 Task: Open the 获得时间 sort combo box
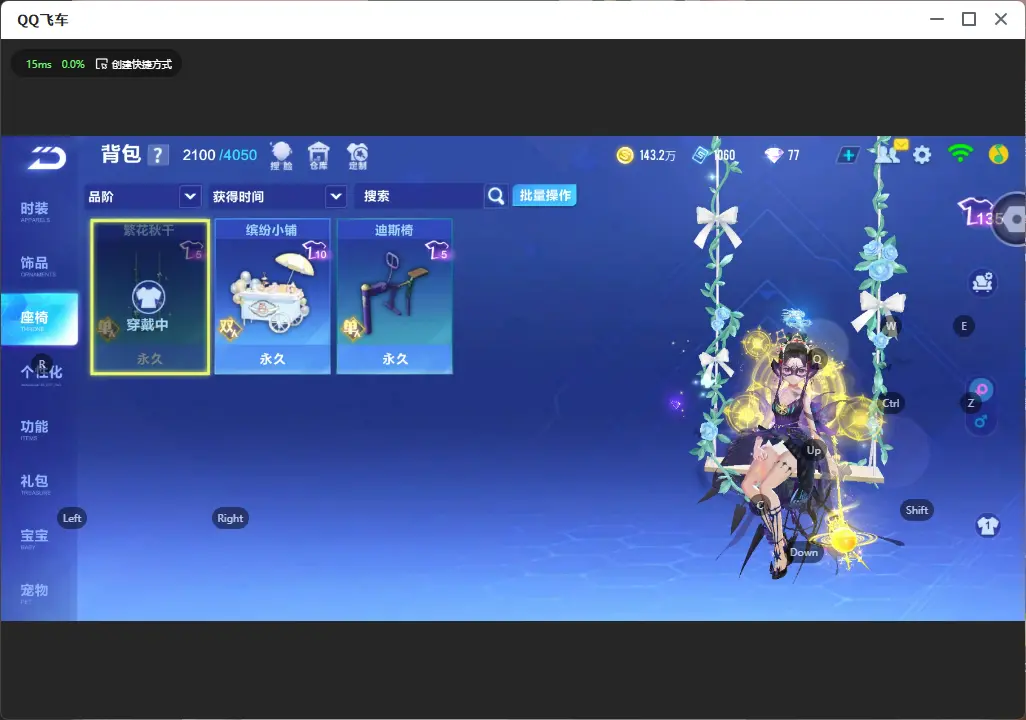tap(277, 196)
